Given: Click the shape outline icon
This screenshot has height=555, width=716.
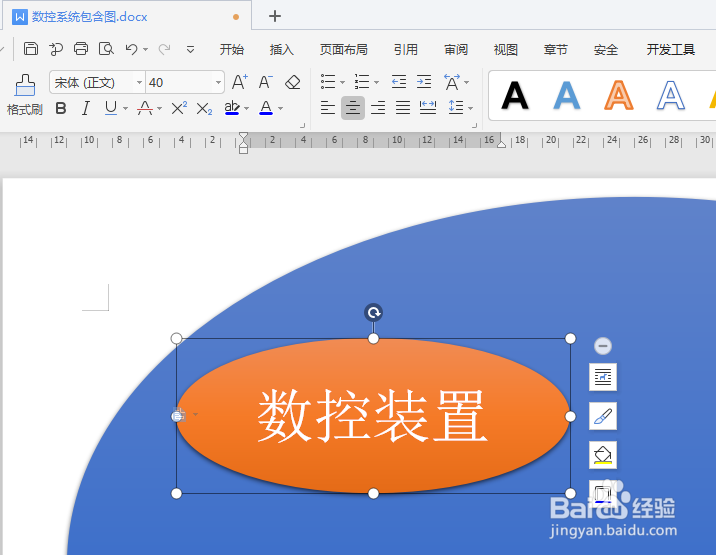Looking at the screenshot, I should 603,493.
